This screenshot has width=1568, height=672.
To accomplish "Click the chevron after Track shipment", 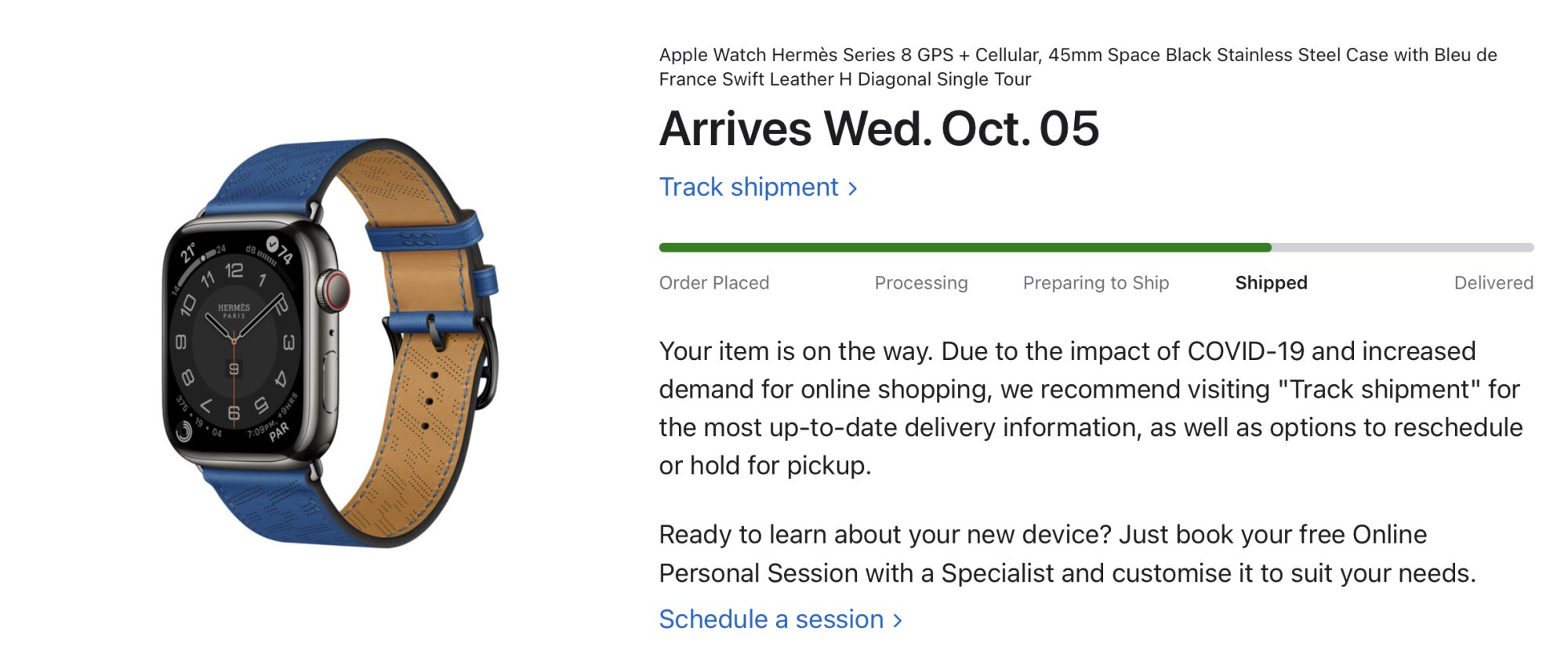I will pos(853,189).
